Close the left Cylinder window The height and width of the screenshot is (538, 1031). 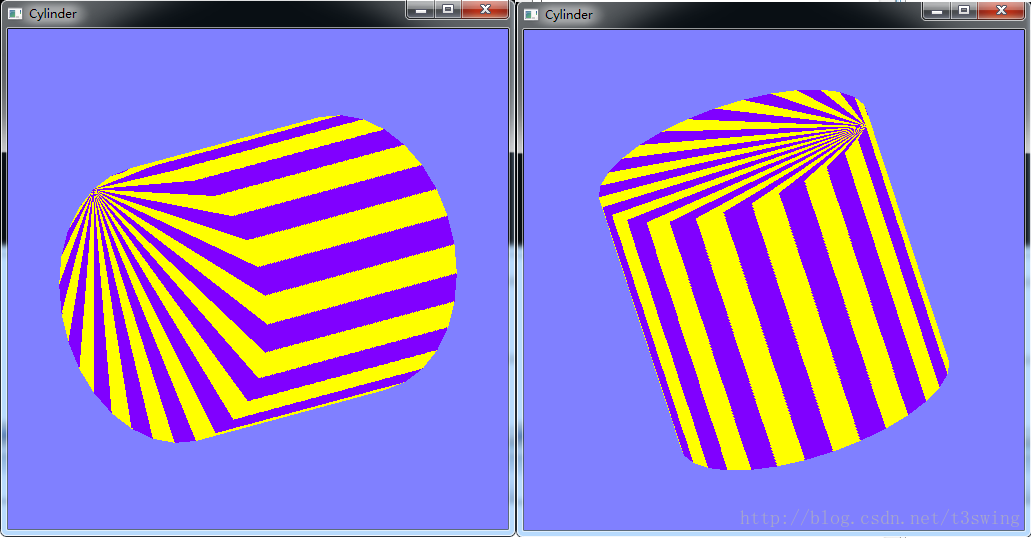[485, 10]
